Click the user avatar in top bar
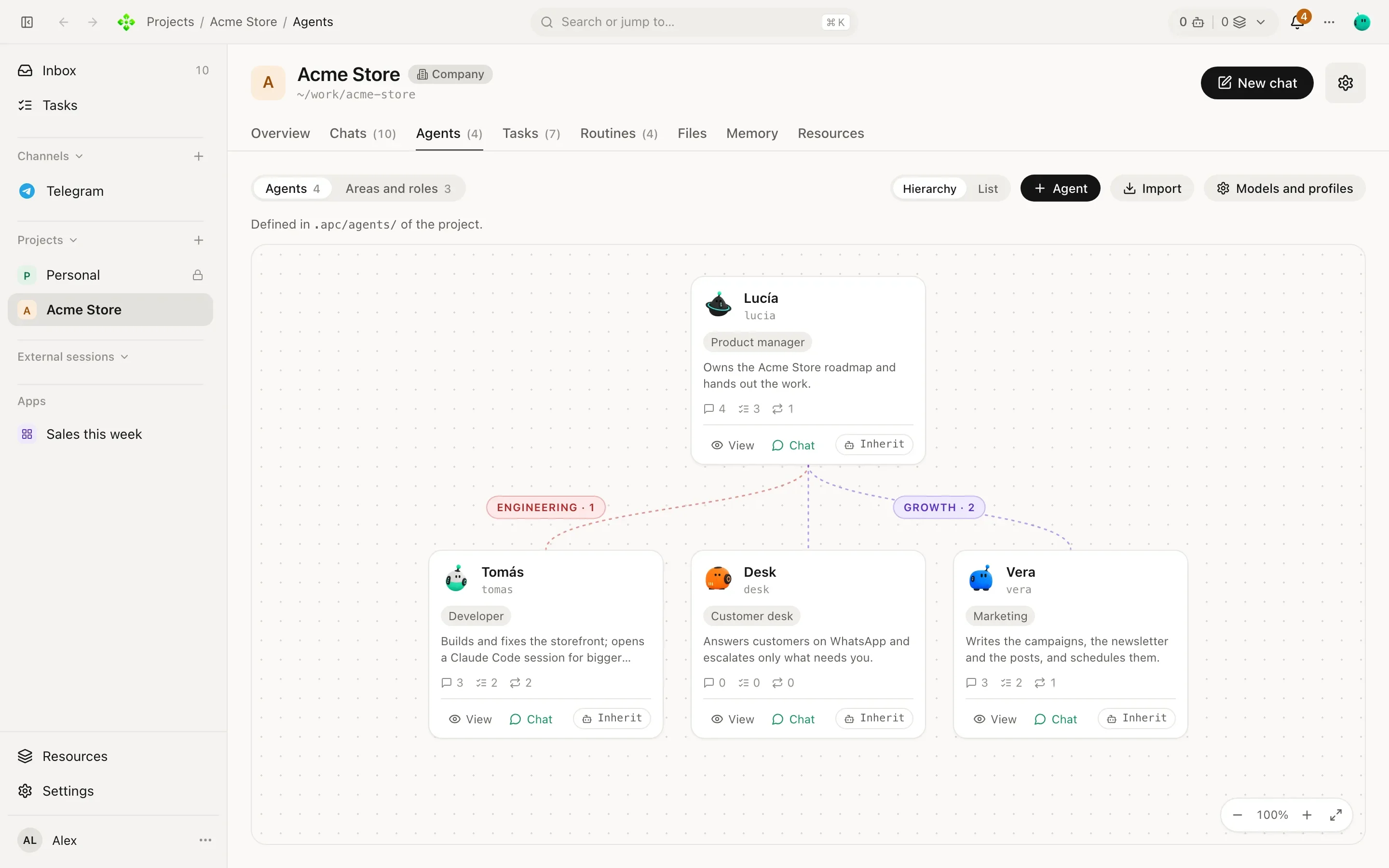 1362,22
